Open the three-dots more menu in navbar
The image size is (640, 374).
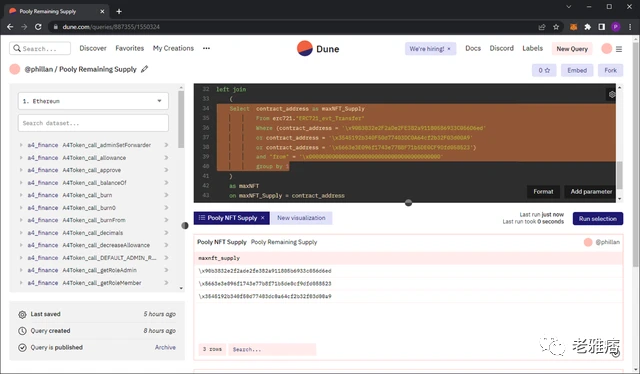(x=207, y=48)
